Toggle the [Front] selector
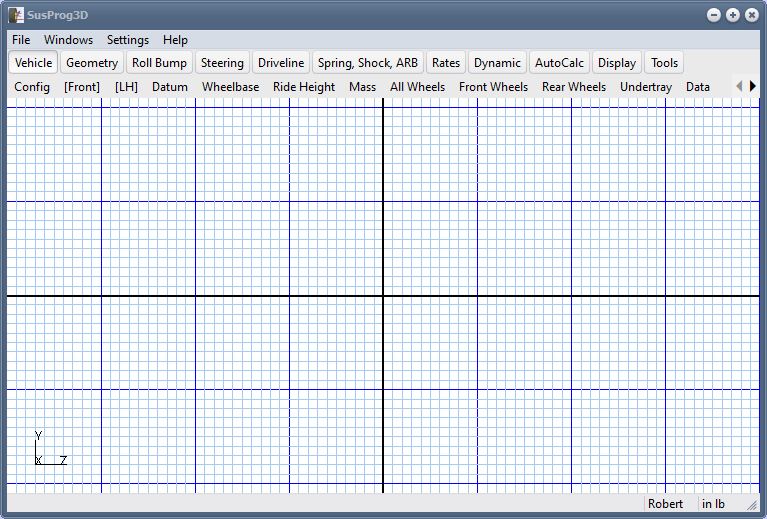 tap(82, 87)
